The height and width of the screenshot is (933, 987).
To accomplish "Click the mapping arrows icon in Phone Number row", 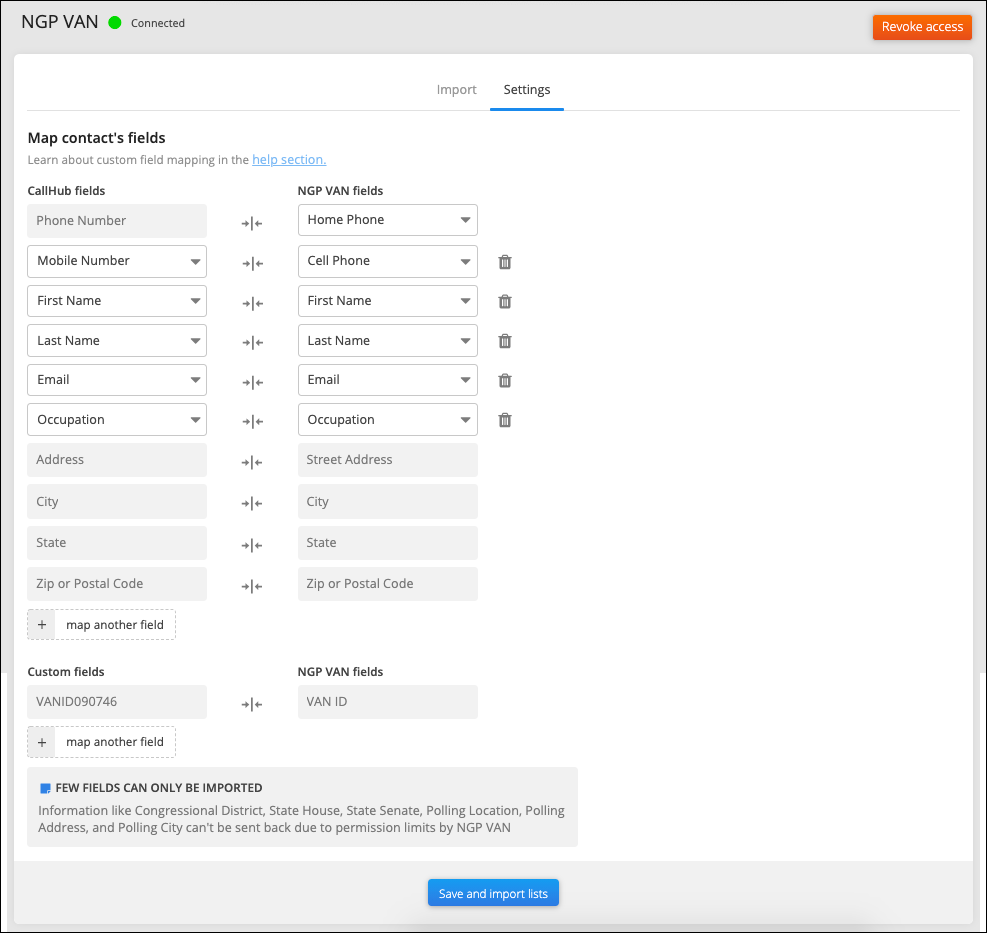I will (x=252, y=224).
